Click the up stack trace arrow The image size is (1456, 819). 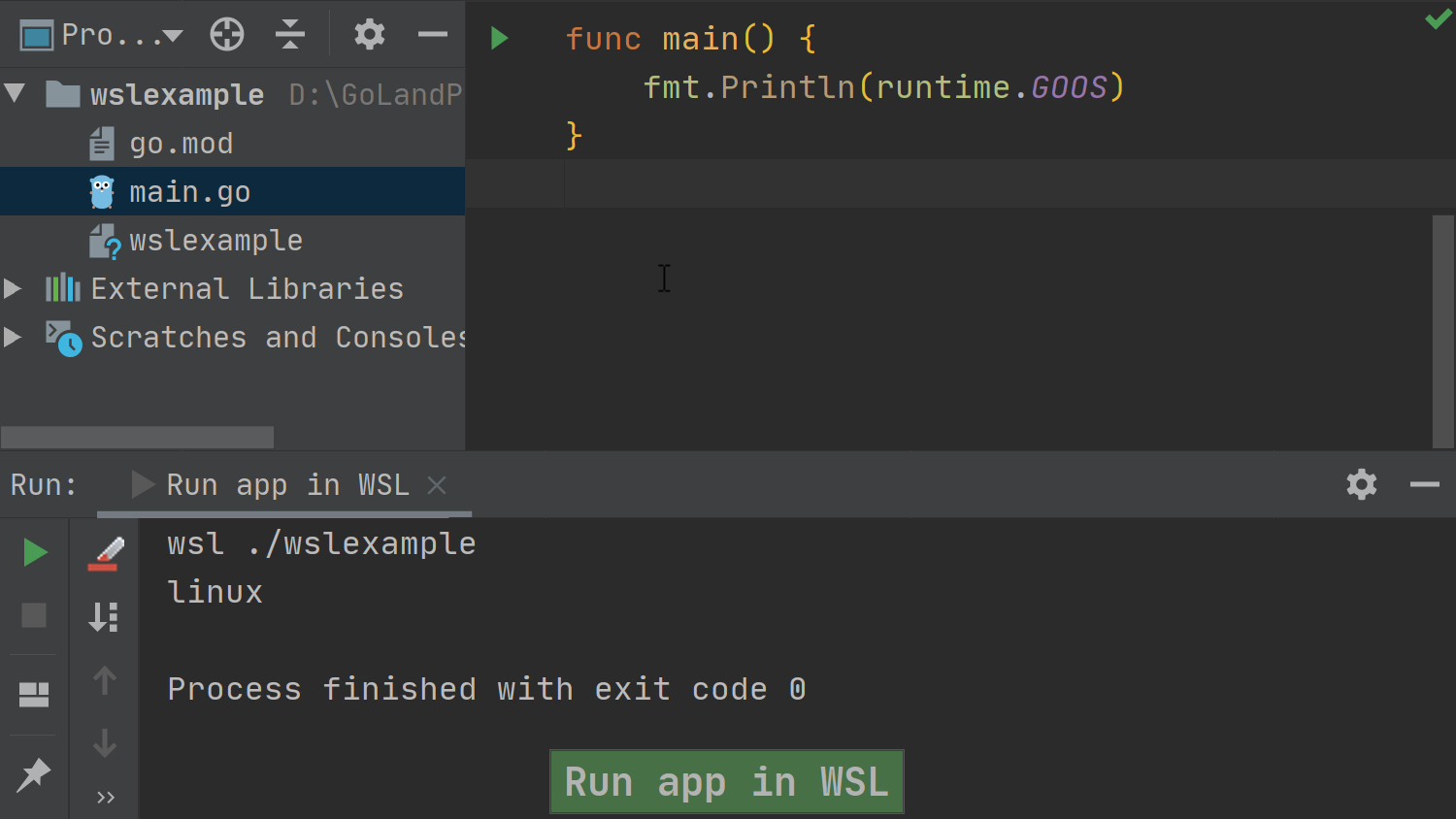click(104, 680)
